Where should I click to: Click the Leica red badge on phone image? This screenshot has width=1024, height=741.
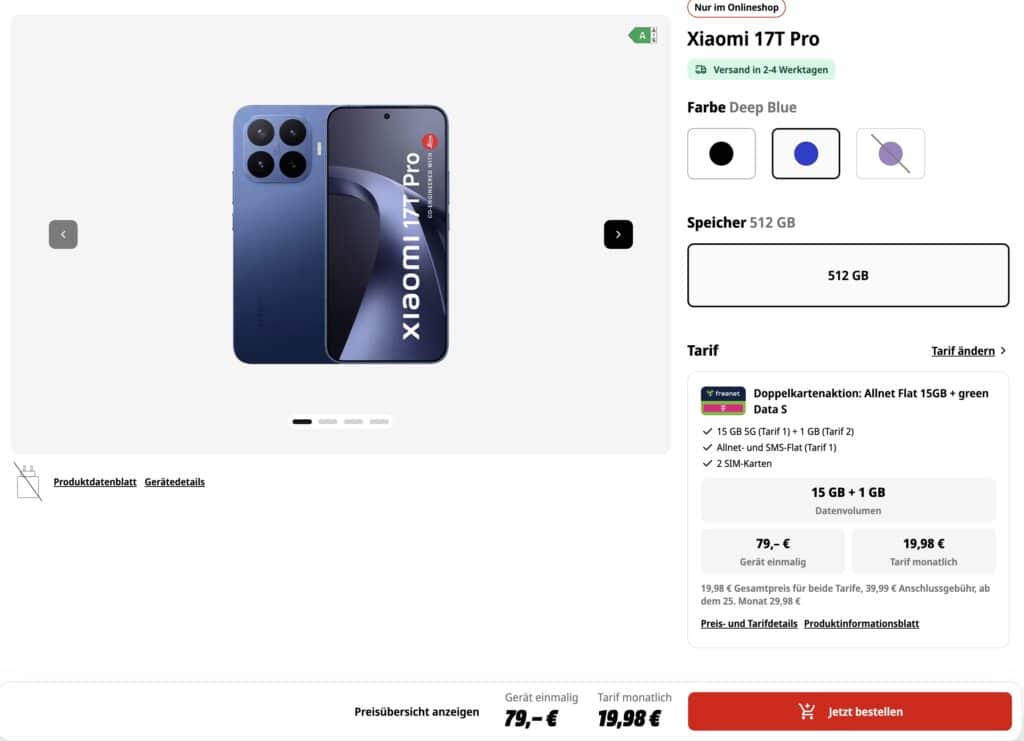pyautogui.click(x=430, y=141)
